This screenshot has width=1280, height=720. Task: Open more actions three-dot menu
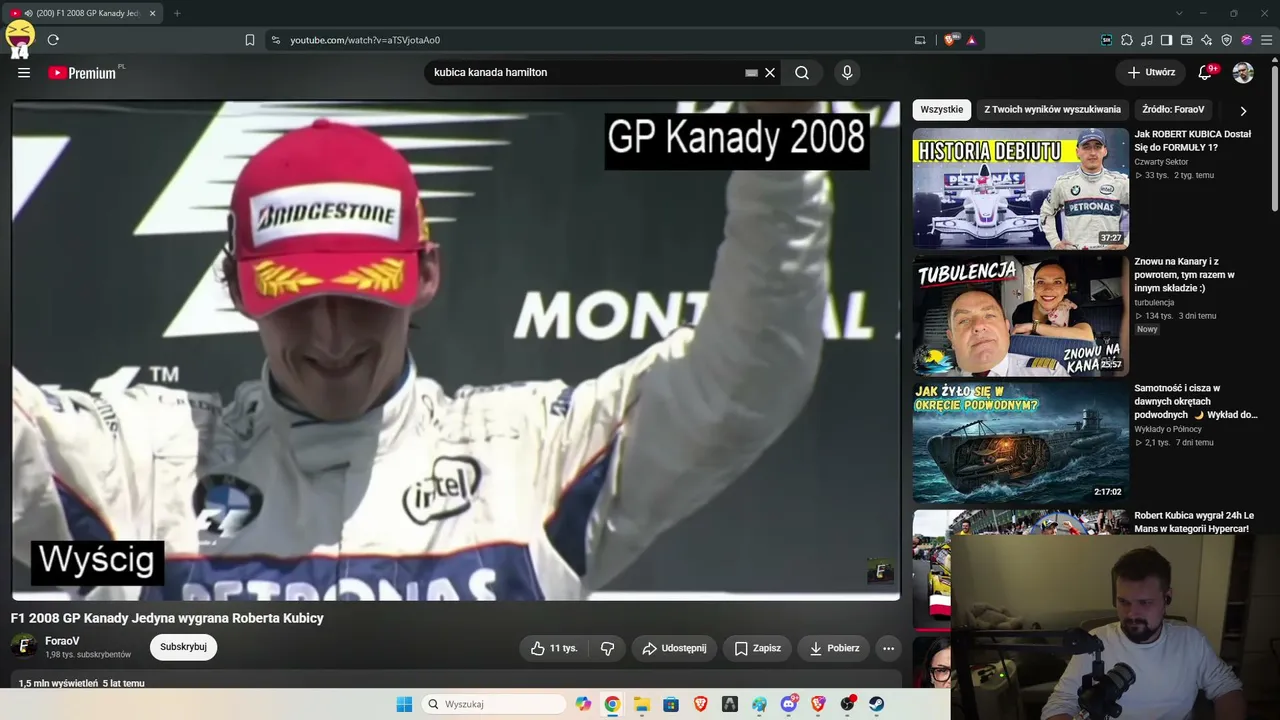[x=888, y=648]
